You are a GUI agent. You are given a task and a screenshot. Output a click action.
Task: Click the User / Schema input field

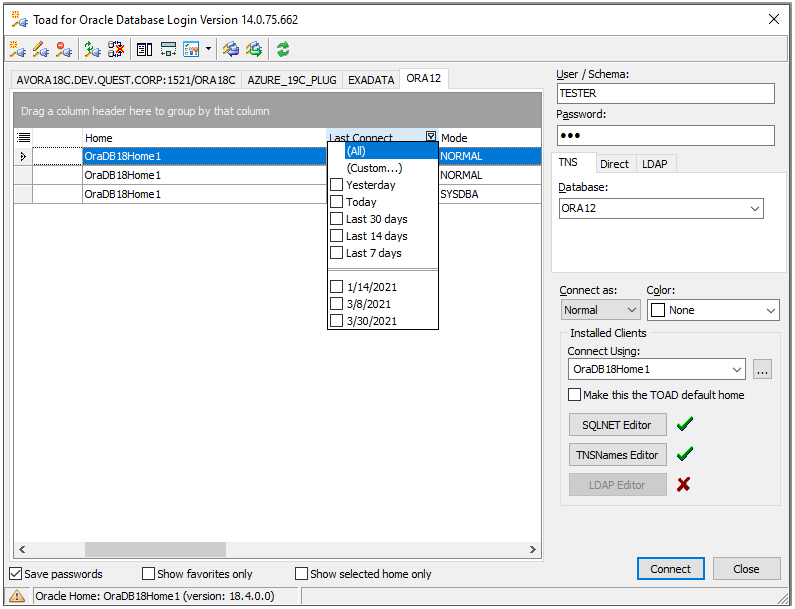pos(665,93)
